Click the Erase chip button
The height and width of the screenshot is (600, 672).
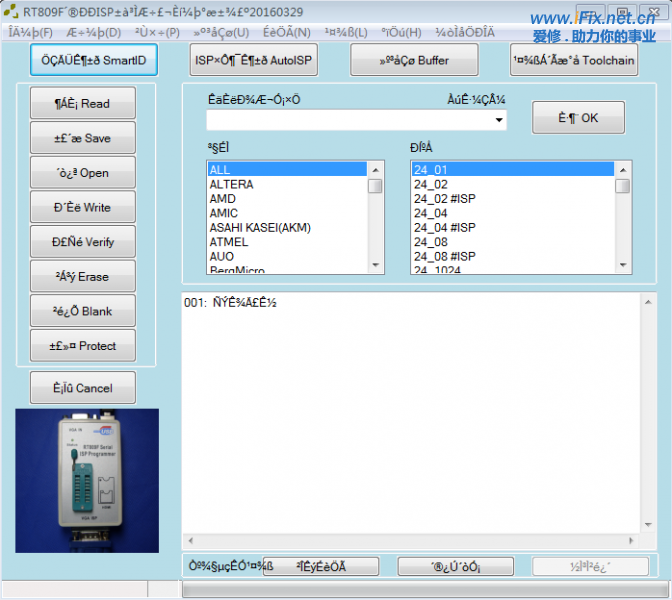(83, 277)
